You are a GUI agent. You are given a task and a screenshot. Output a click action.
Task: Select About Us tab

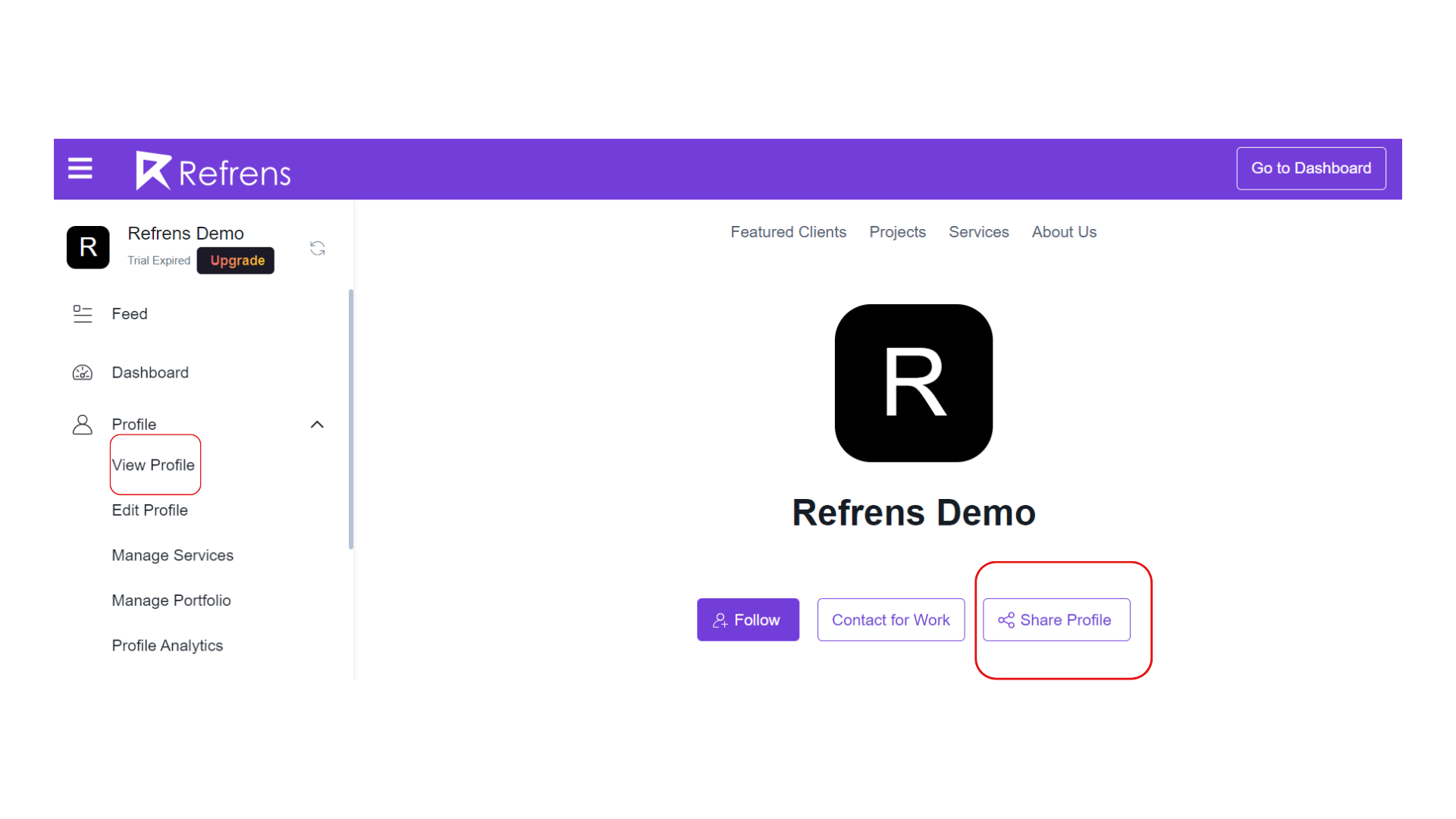coord(1063,232)
